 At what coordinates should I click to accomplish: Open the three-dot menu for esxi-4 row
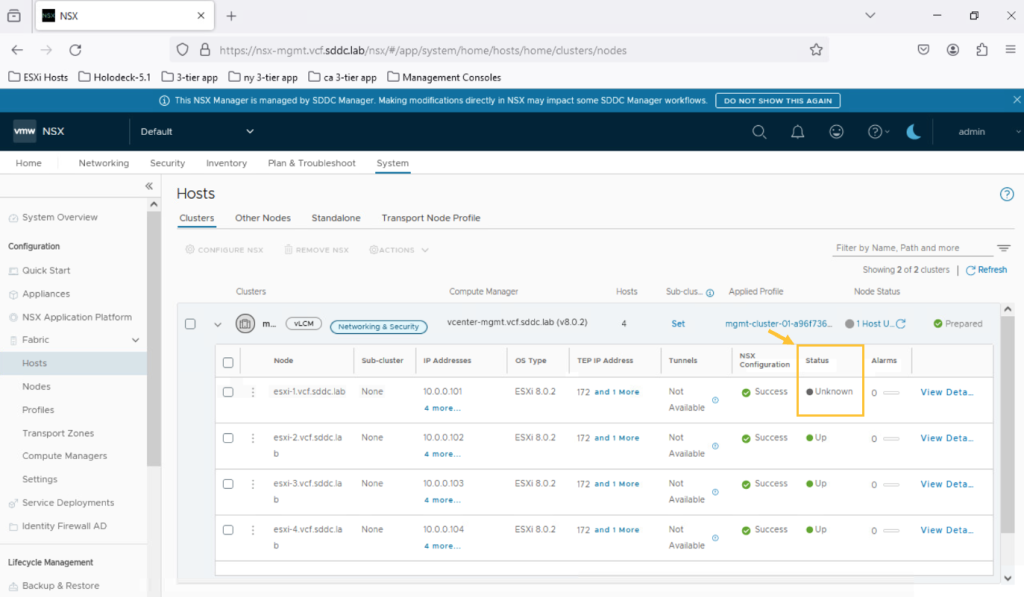tap(253, 530)
